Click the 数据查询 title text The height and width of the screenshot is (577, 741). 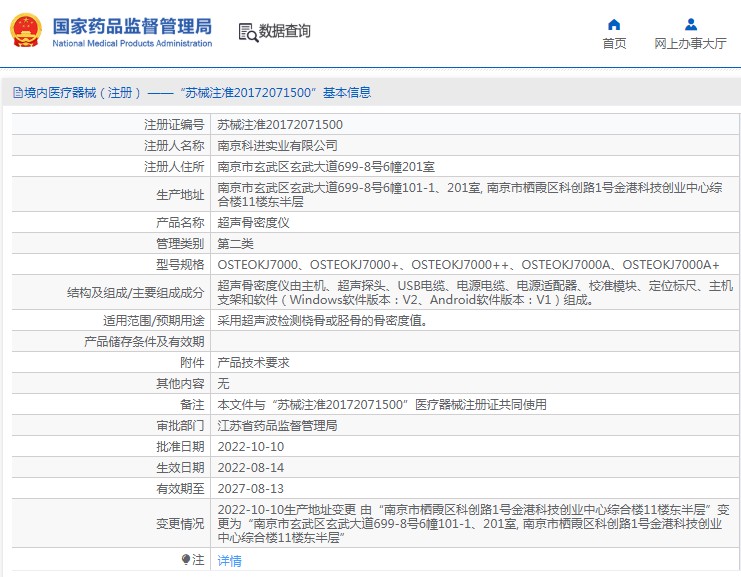coord(285,32)
